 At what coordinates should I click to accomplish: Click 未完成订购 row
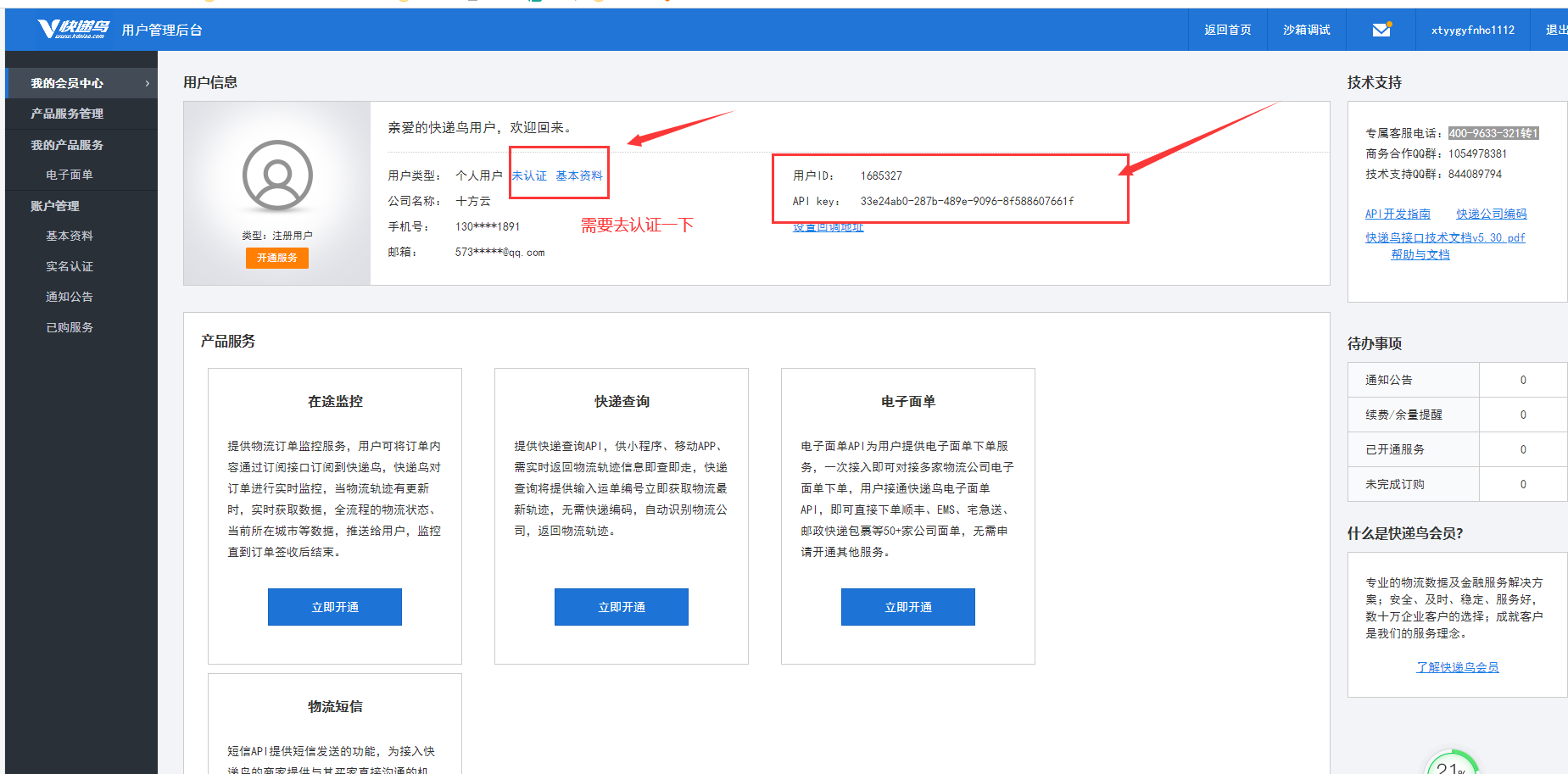(x=1457, y=484)
